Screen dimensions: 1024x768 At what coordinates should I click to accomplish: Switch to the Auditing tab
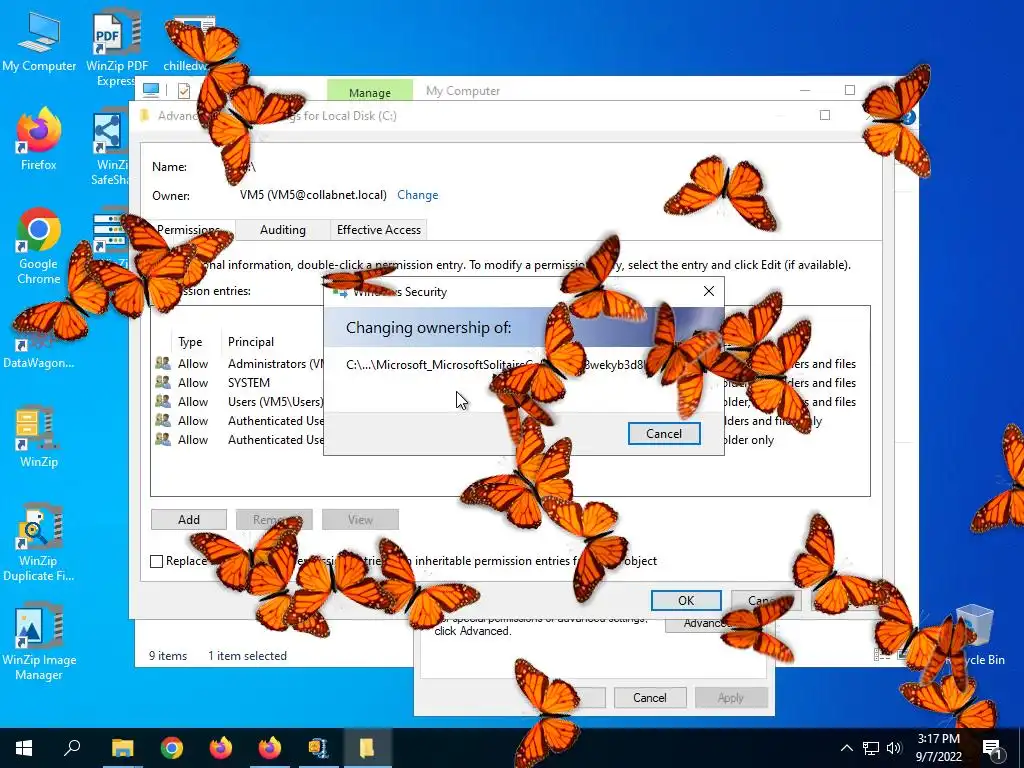pos(283,230)
